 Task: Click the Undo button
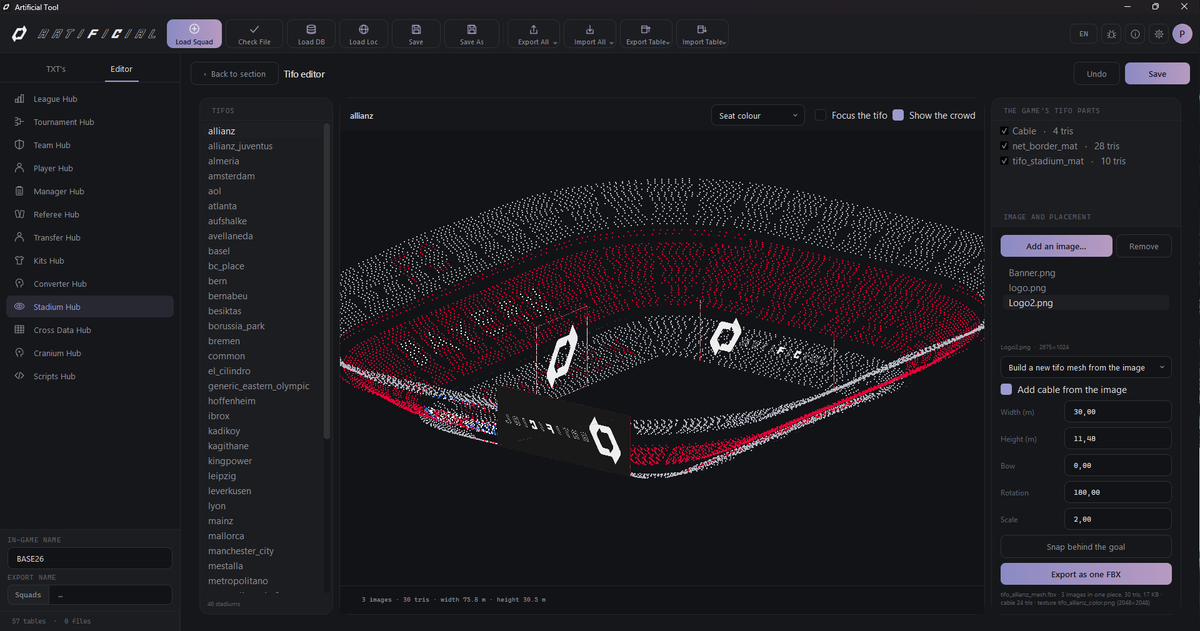[x=1097, y=74]
